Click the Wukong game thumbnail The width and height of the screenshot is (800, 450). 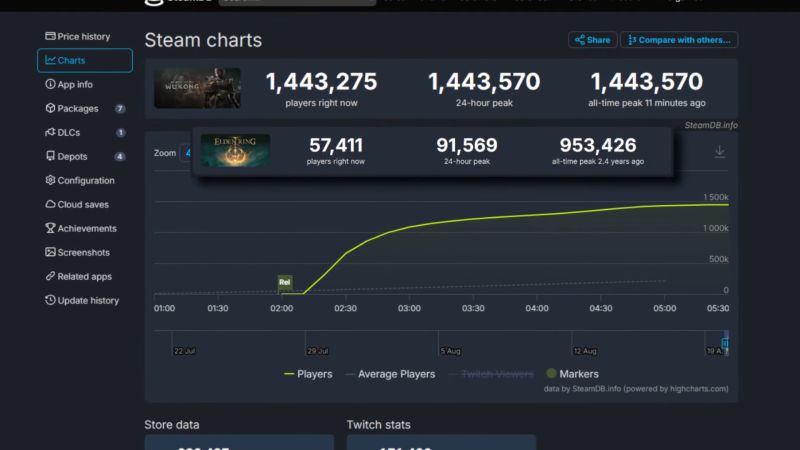coord(197,88)
